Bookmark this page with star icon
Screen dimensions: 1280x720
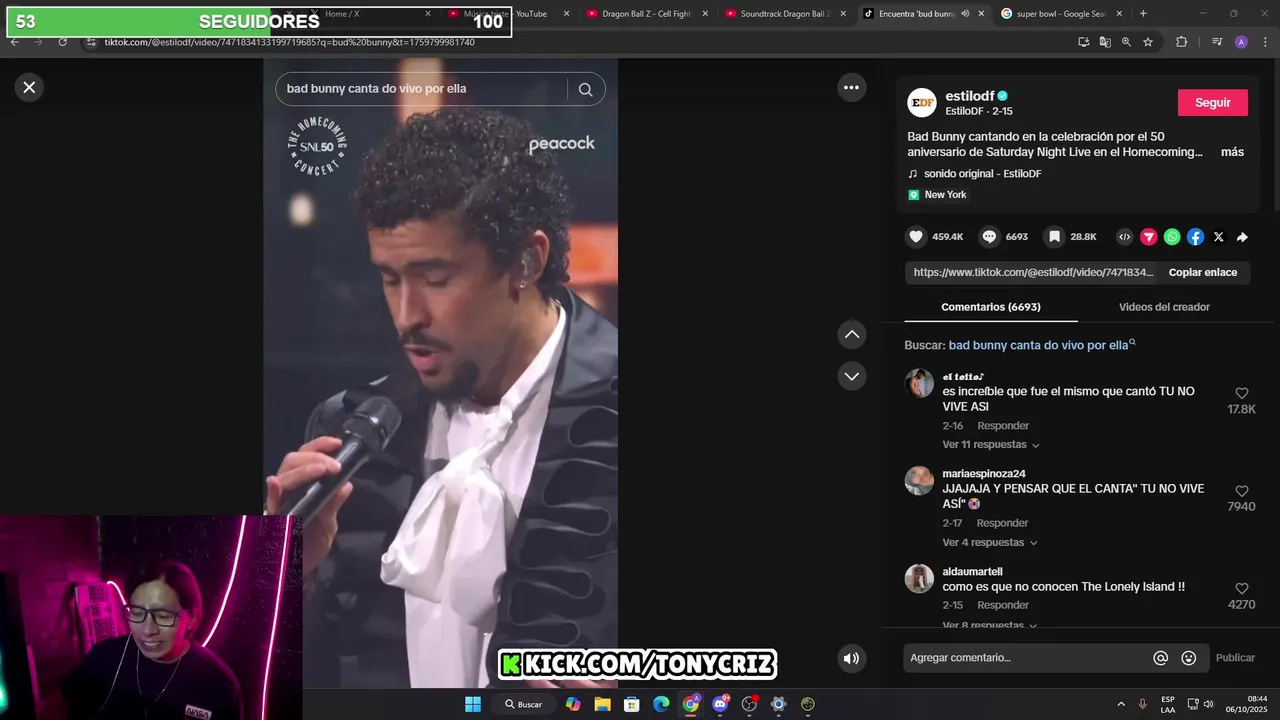pos(1148,42)
